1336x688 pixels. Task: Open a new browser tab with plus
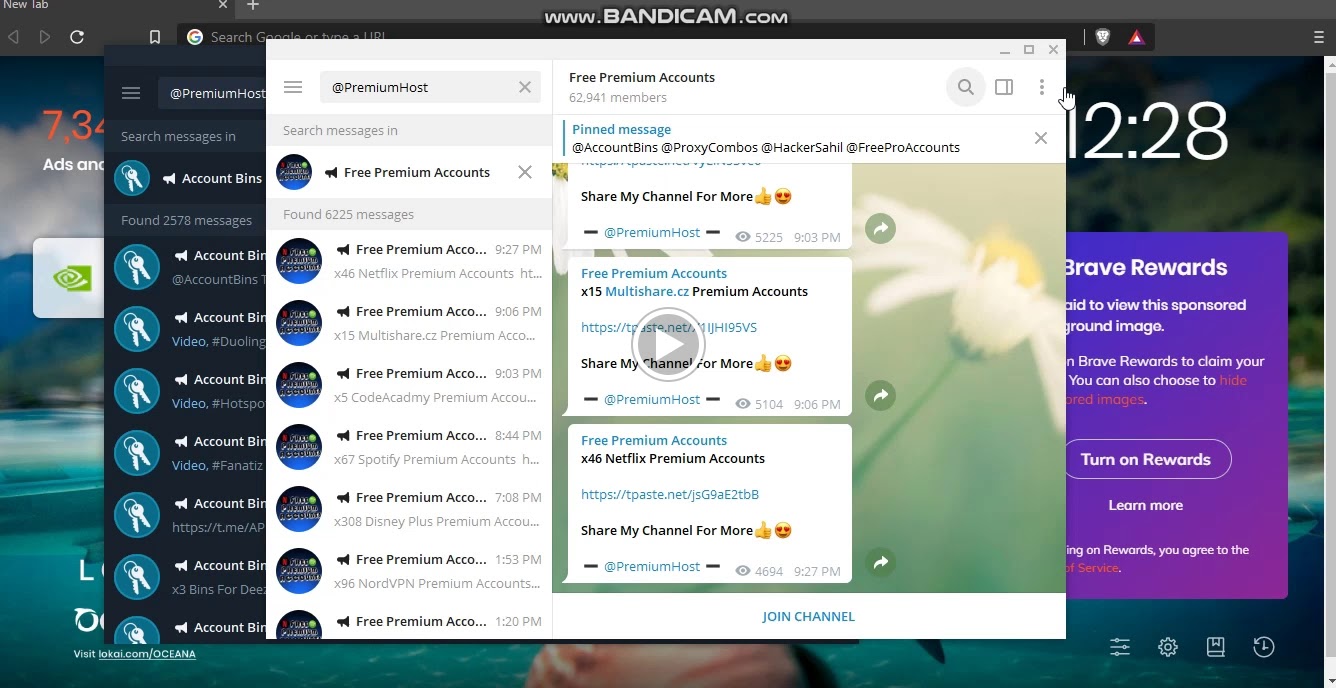[253, 5]
